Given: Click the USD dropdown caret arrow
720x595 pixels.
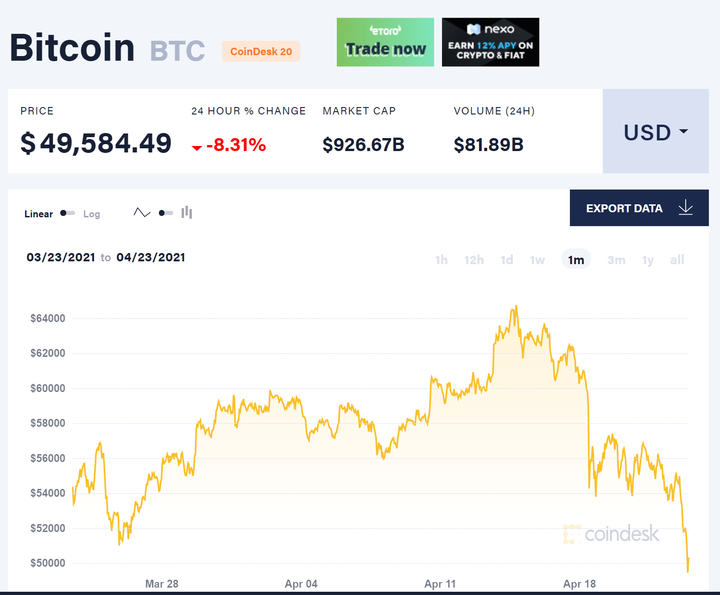Looking at the screenshot, I should [x=684, y=131].
